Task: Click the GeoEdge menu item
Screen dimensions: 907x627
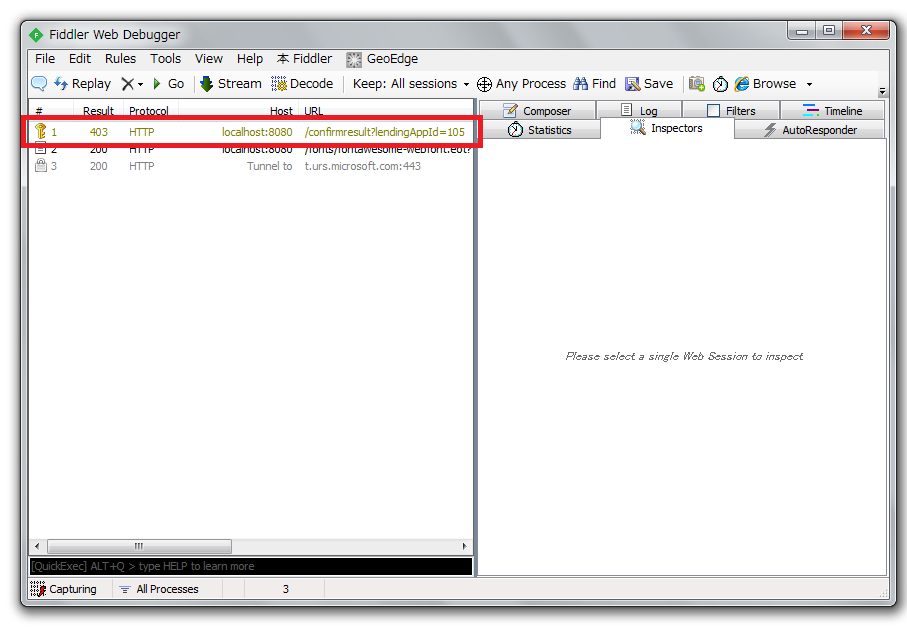Action: coord(382,59)
